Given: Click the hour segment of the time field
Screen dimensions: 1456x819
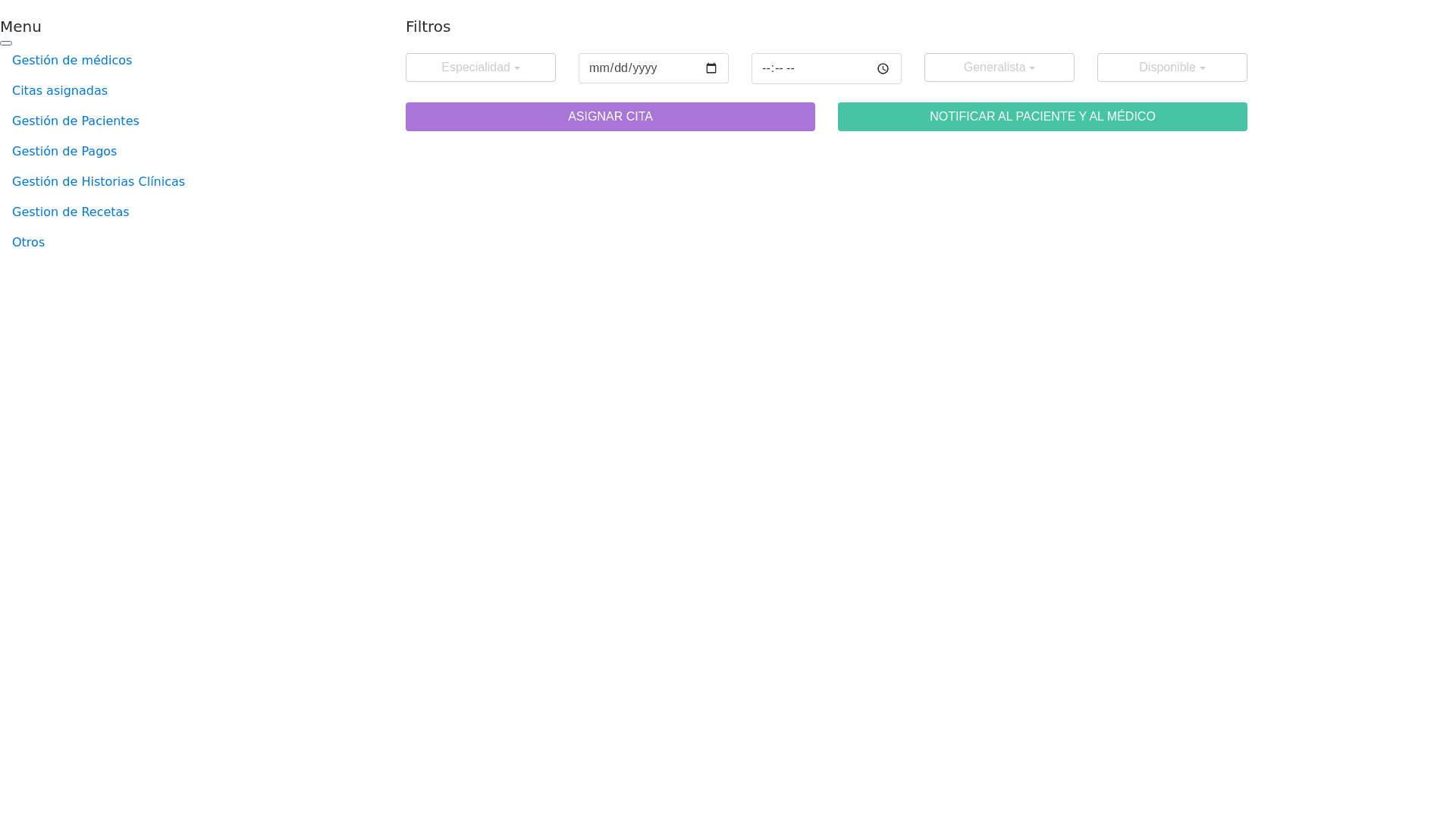Looking at the screenshot, I should click(765, 68).
